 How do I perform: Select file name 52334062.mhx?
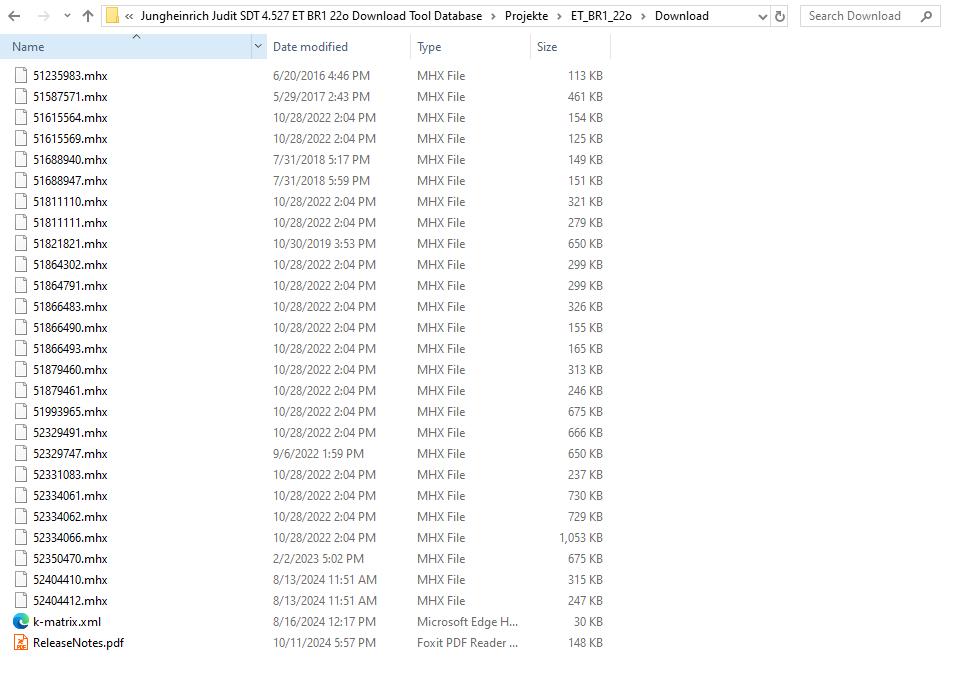point(70,516)
